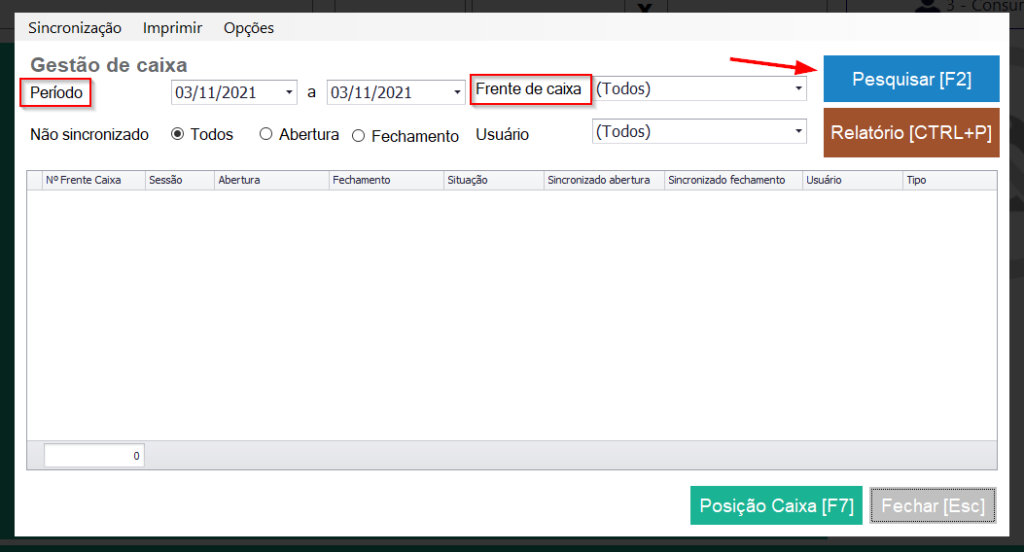Click the Período label
This screenshot has height=552, width=1024.
[56, 93]
